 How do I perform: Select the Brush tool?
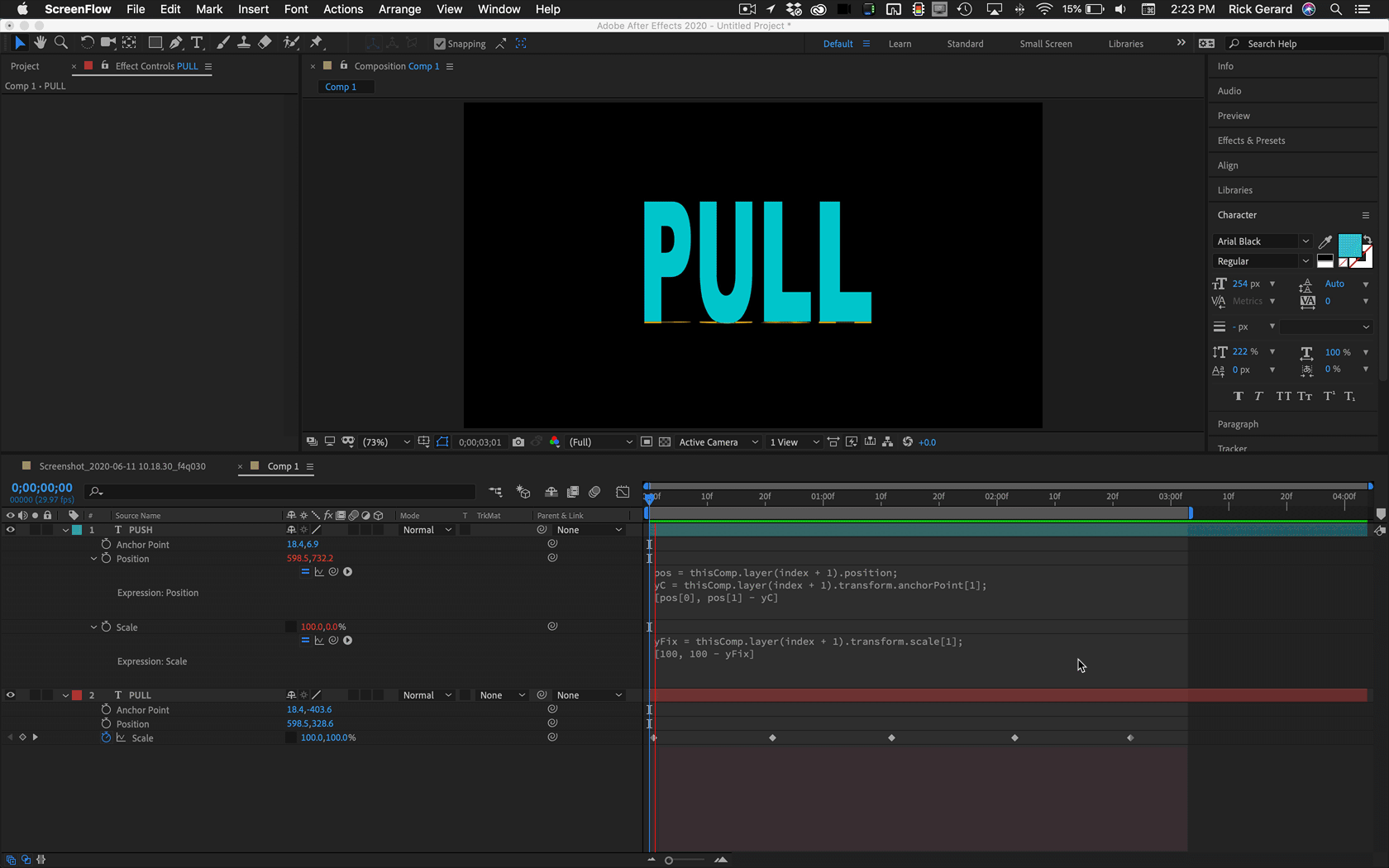[223, 43]
